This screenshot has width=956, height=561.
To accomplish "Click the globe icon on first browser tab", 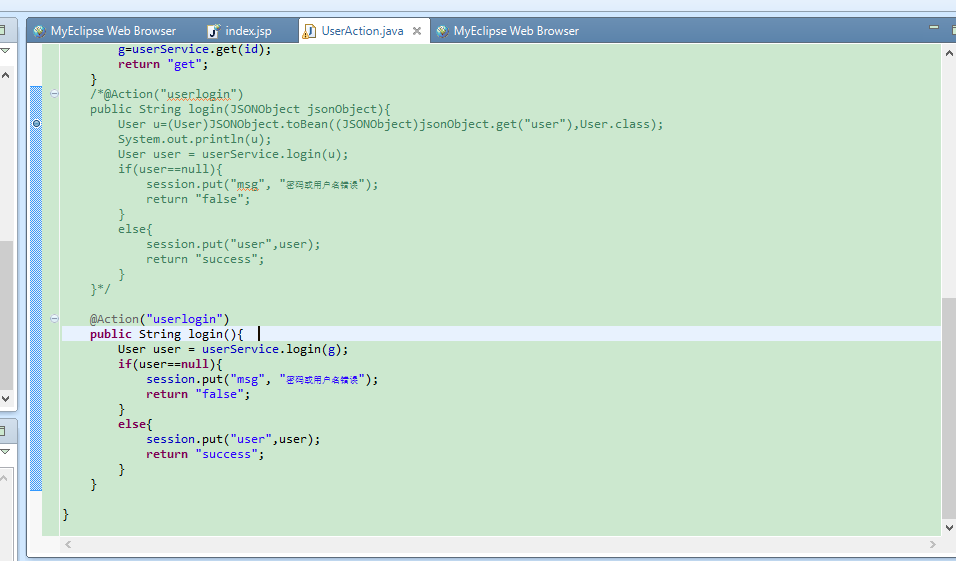I will [39, 31].
